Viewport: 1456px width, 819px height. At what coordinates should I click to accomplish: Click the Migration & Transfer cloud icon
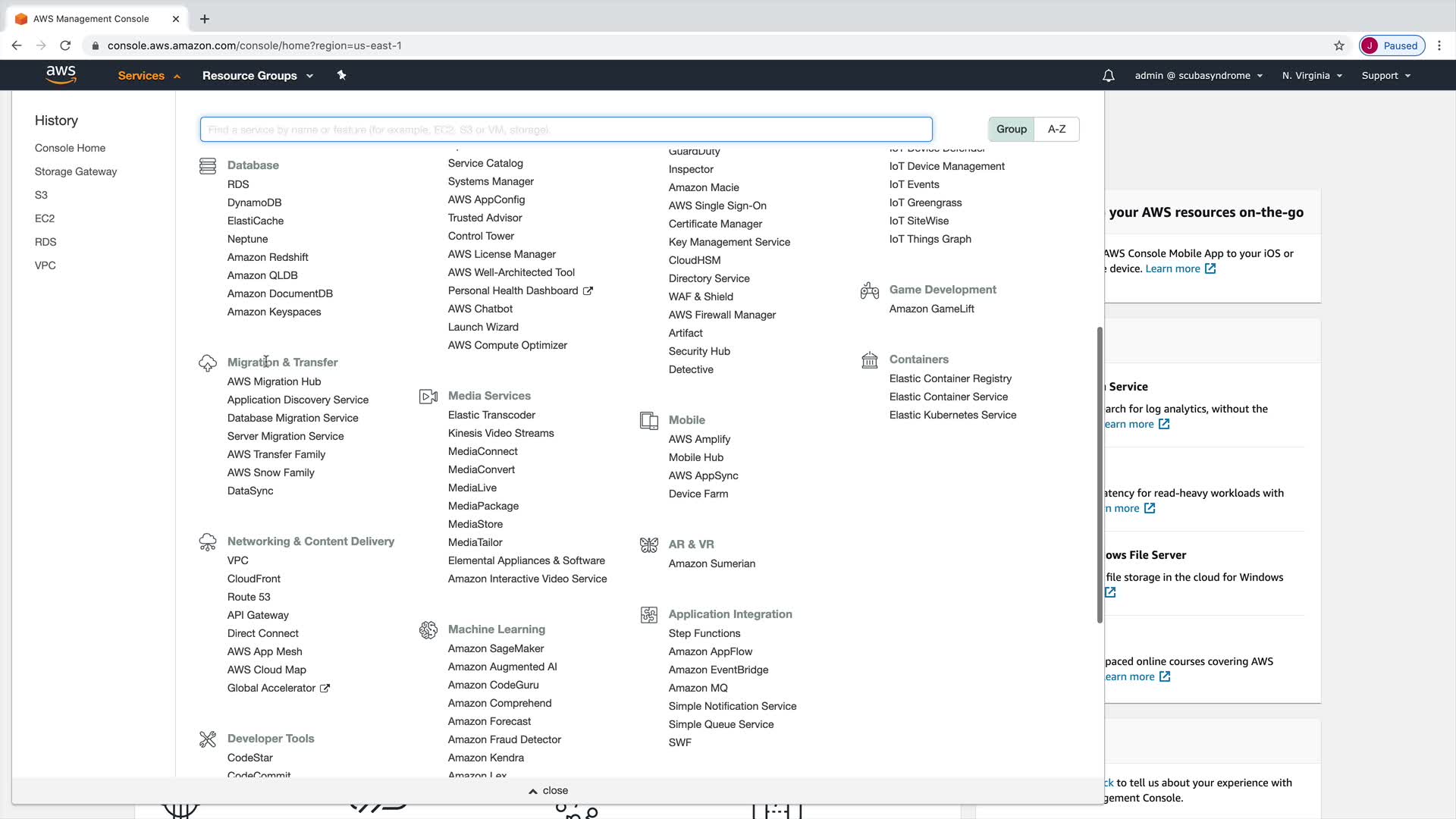click(207, 363)
